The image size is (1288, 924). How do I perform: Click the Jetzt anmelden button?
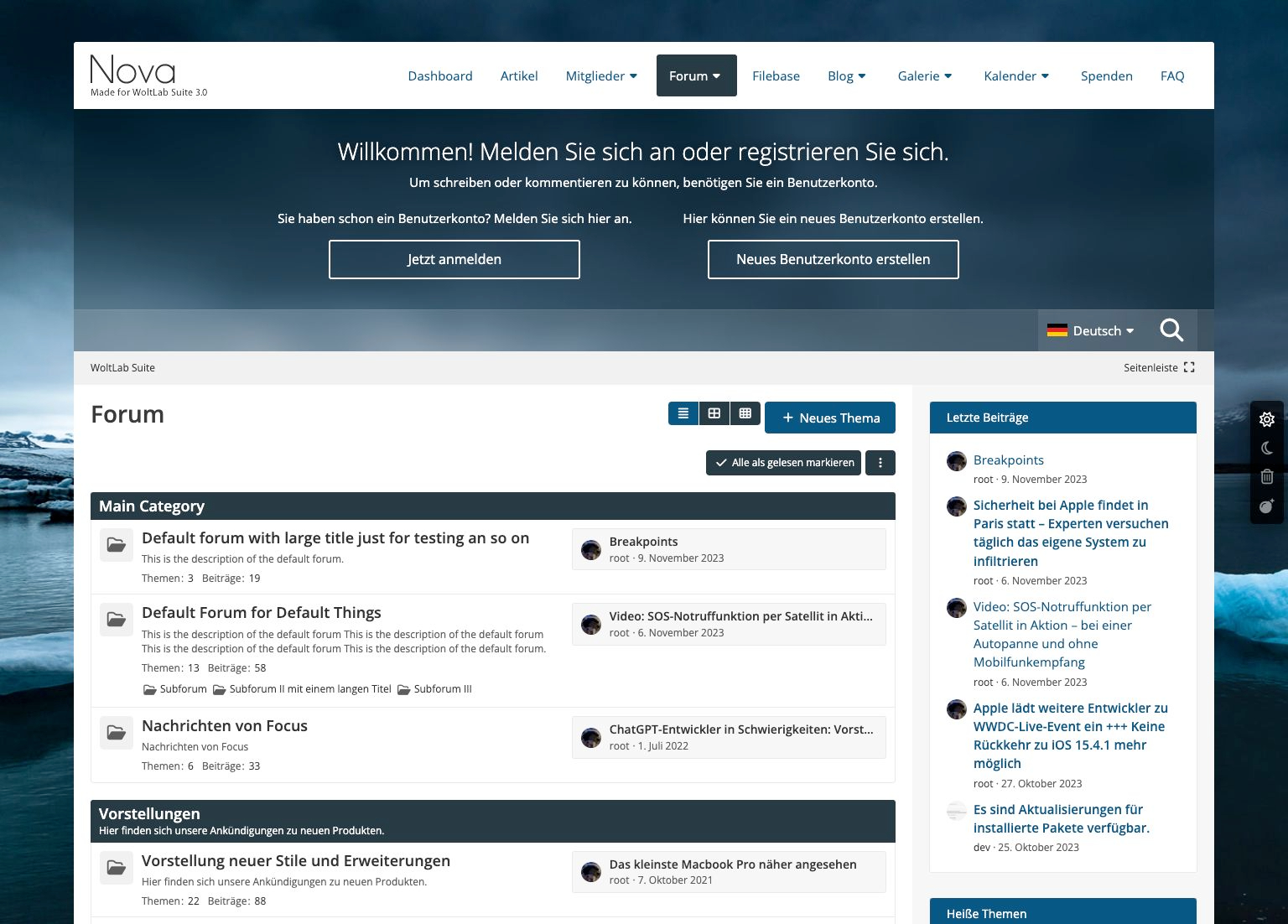[x=454, y=260]
